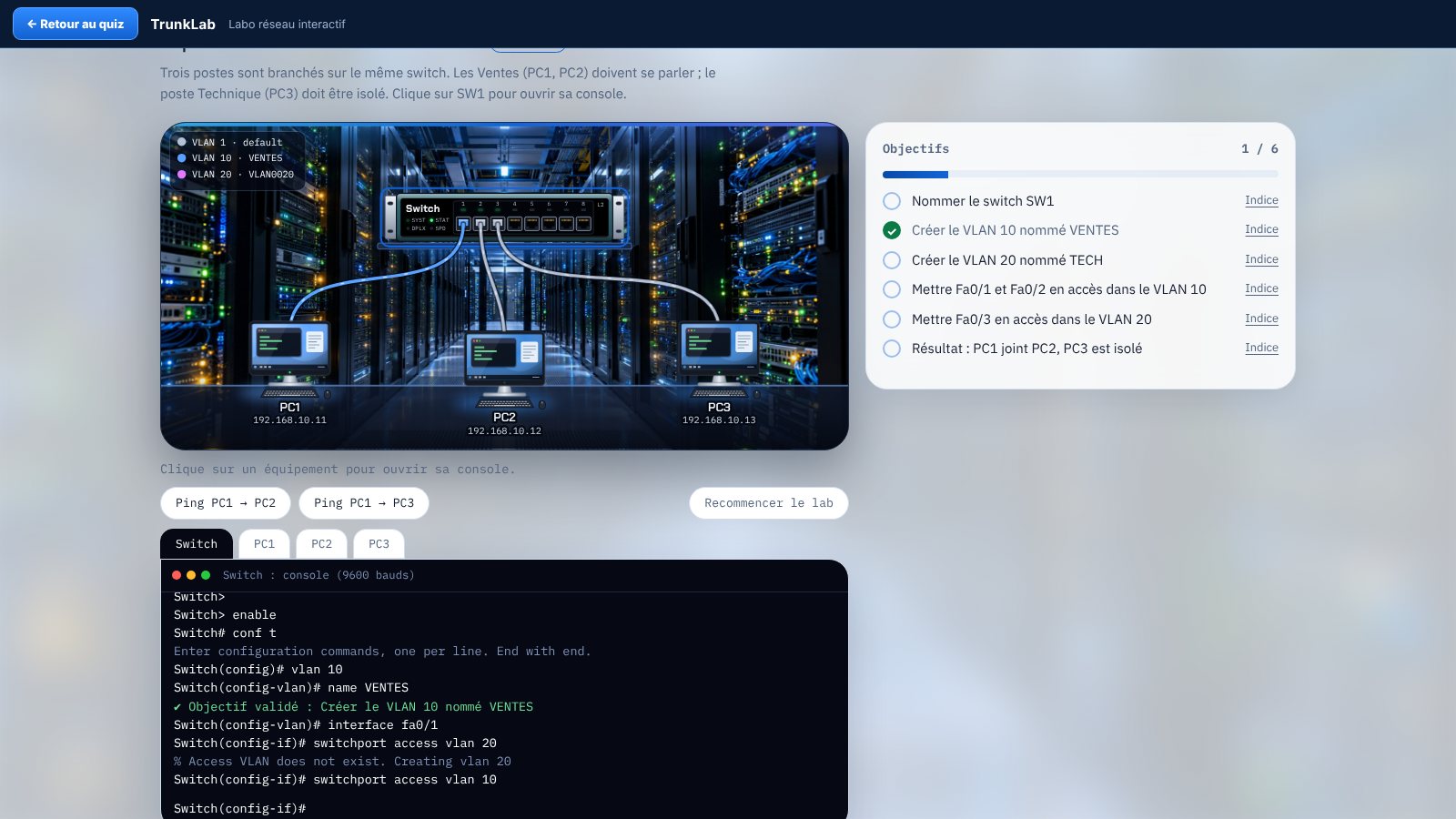Viewport: 1456px width, 819px height.
Task: Click the 'Clique sur un équipement' hint text
Action: pyautogui.click(x=338, y=470)
